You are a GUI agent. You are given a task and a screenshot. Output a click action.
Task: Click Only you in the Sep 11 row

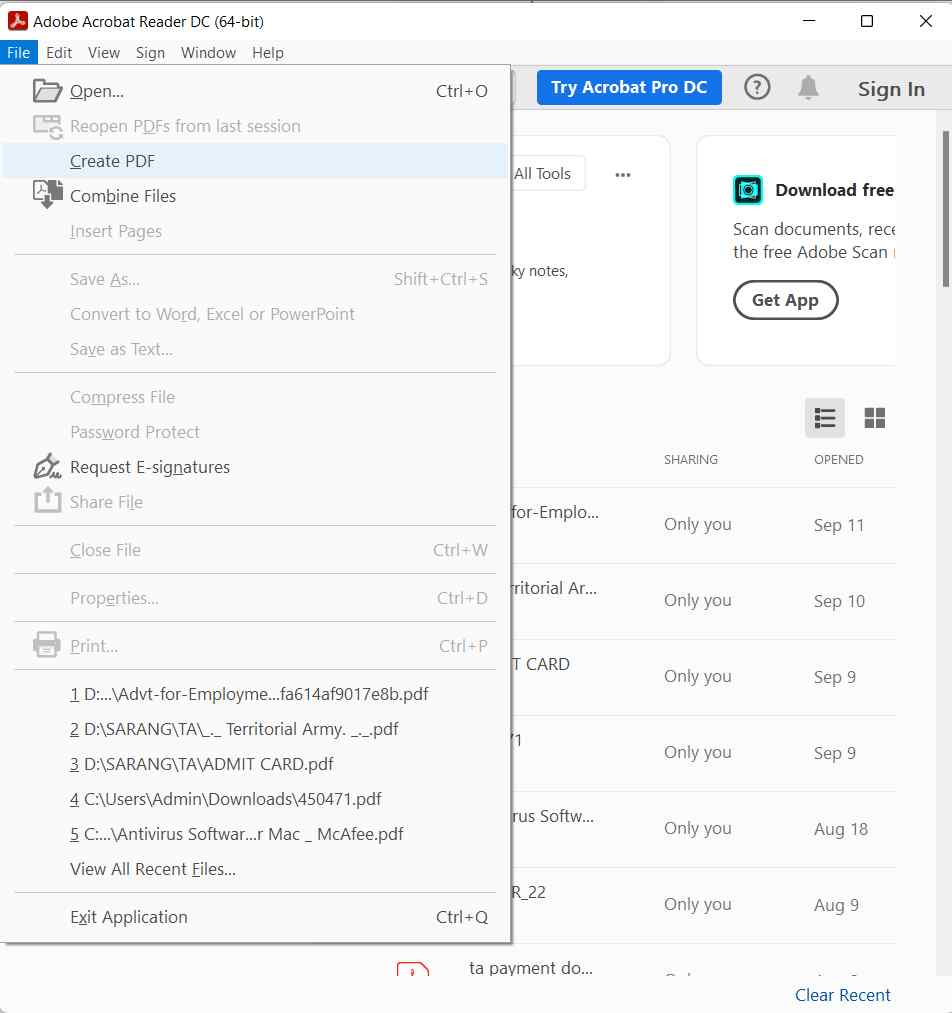698,524
